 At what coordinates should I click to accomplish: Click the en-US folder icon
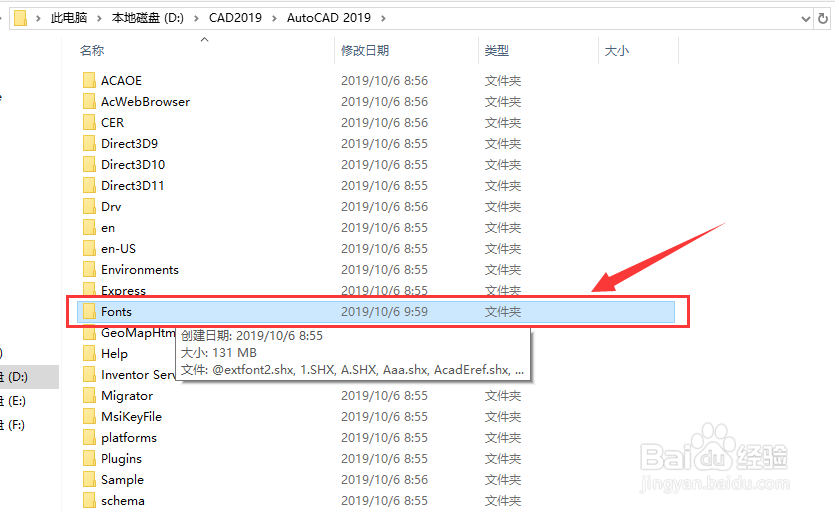pos(89,248)
